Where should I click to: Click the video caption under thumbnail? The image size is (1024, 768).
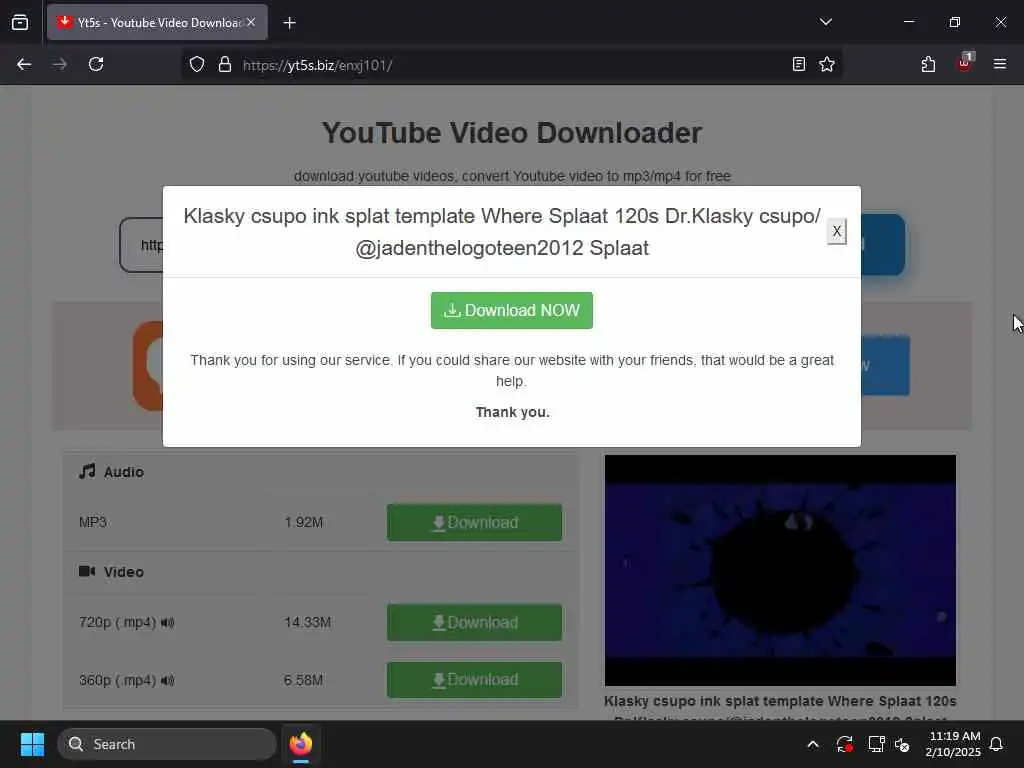(780, 709)
